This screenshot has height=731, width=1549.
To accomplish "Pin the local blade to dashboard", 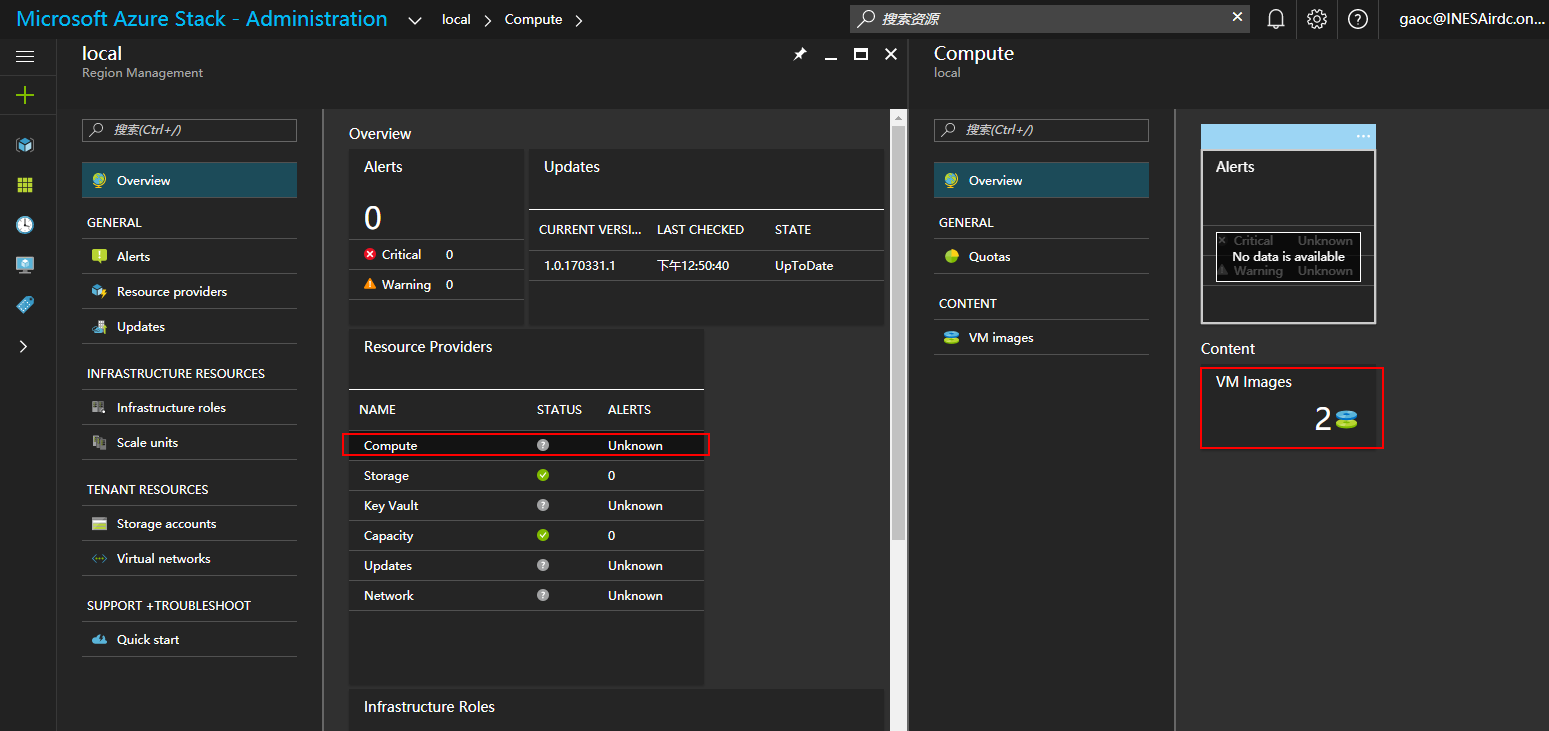I will tap(800, 55).
